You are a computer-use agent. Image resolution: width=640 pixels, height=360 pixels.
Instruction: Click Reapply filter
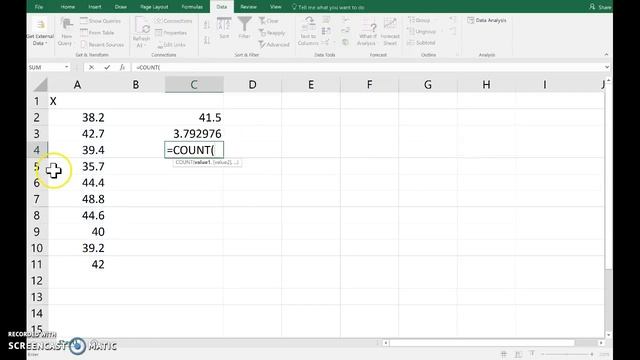pos(272,33)
